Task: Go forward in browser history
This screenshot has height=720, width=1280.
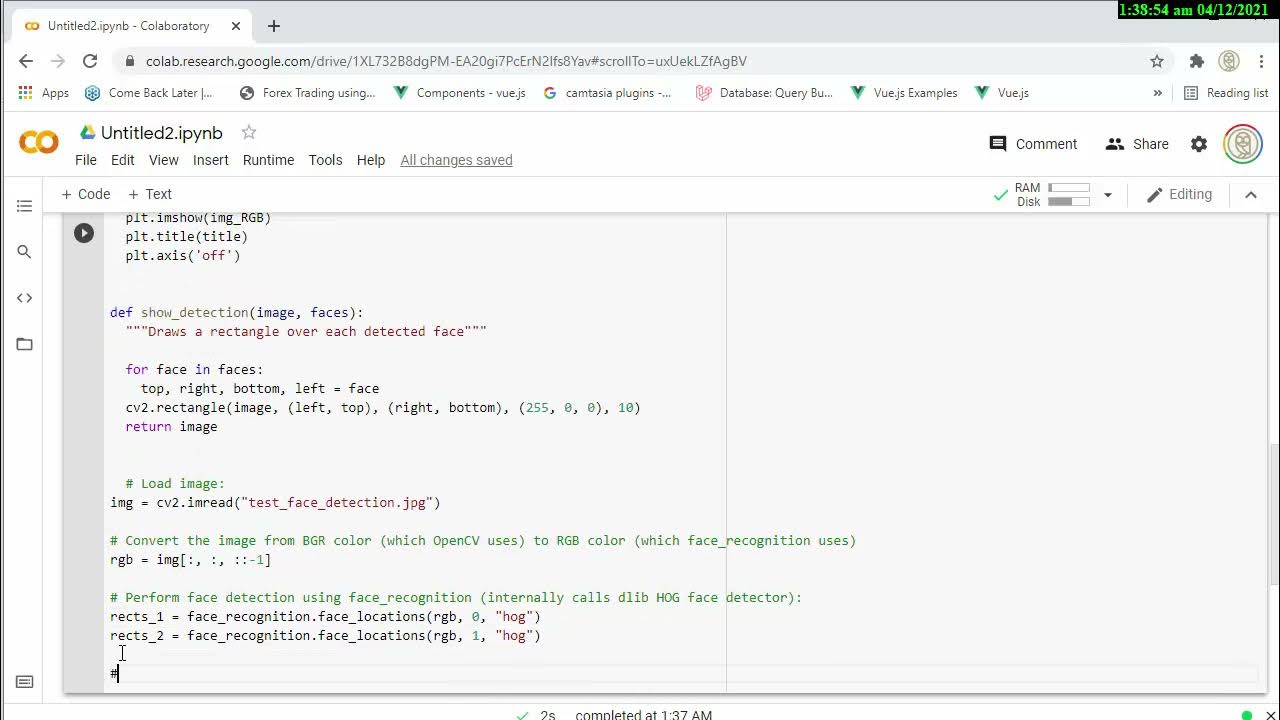Action: [x=58, y=61]
